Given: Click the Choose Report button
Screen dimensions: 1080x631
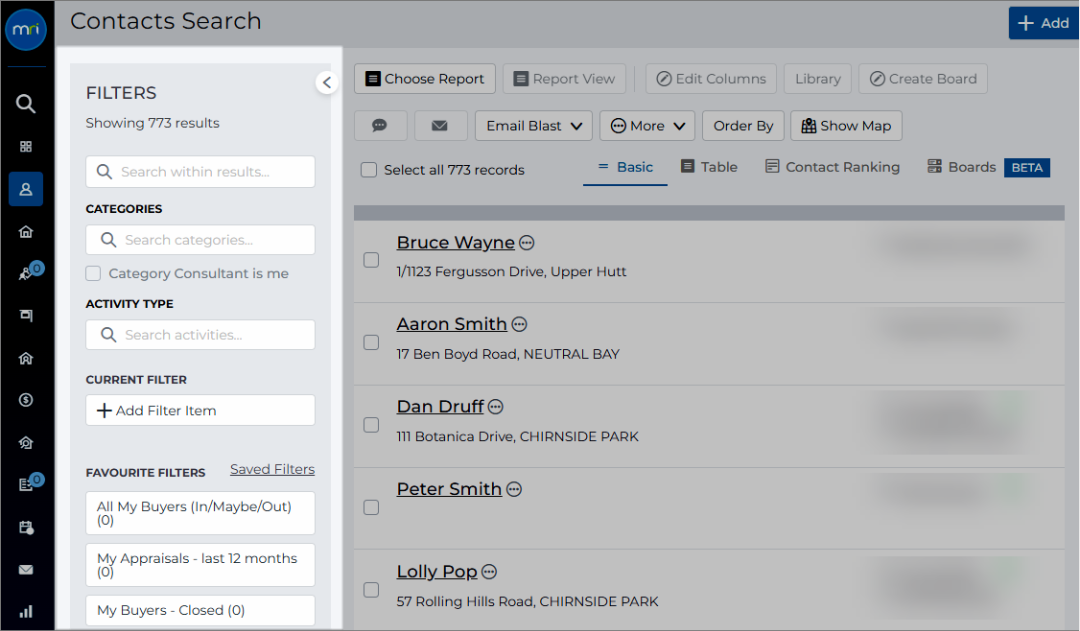Looking at the screenshot, I should pos(425,79).
